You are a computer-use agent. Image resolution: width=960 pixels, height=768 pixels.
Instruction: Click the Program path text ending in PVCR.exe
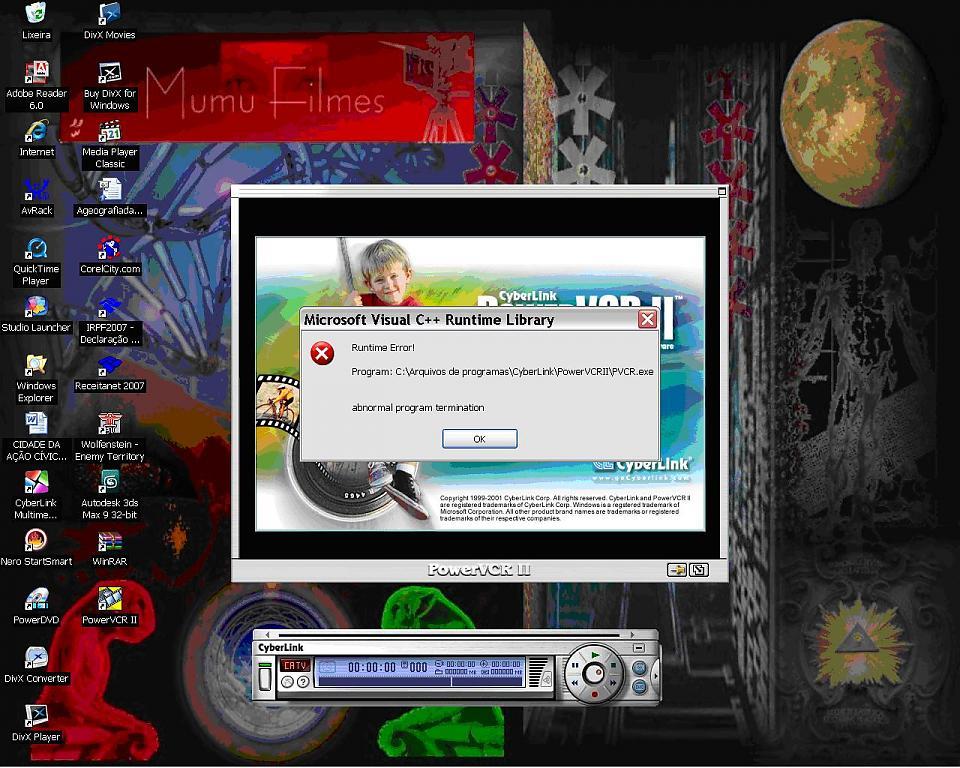click(502, 371)
